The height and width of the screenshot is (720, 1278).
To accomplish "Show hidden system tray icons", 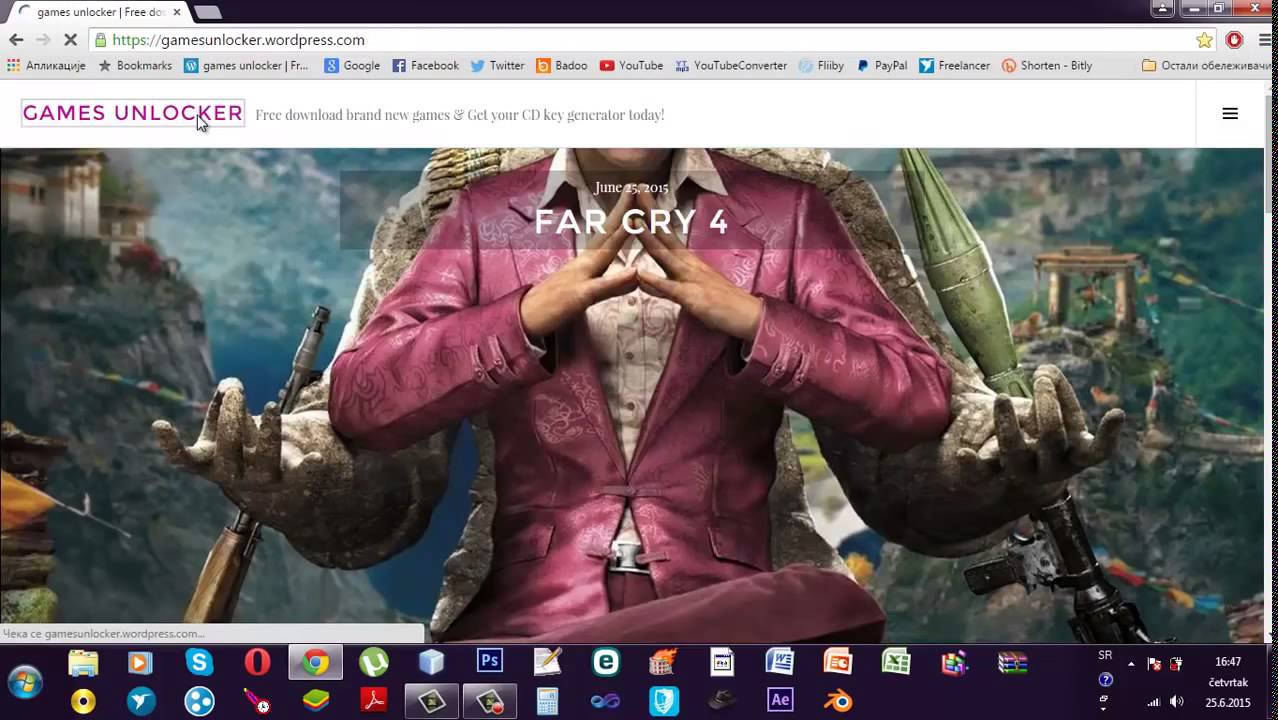I will point(1131,663).
